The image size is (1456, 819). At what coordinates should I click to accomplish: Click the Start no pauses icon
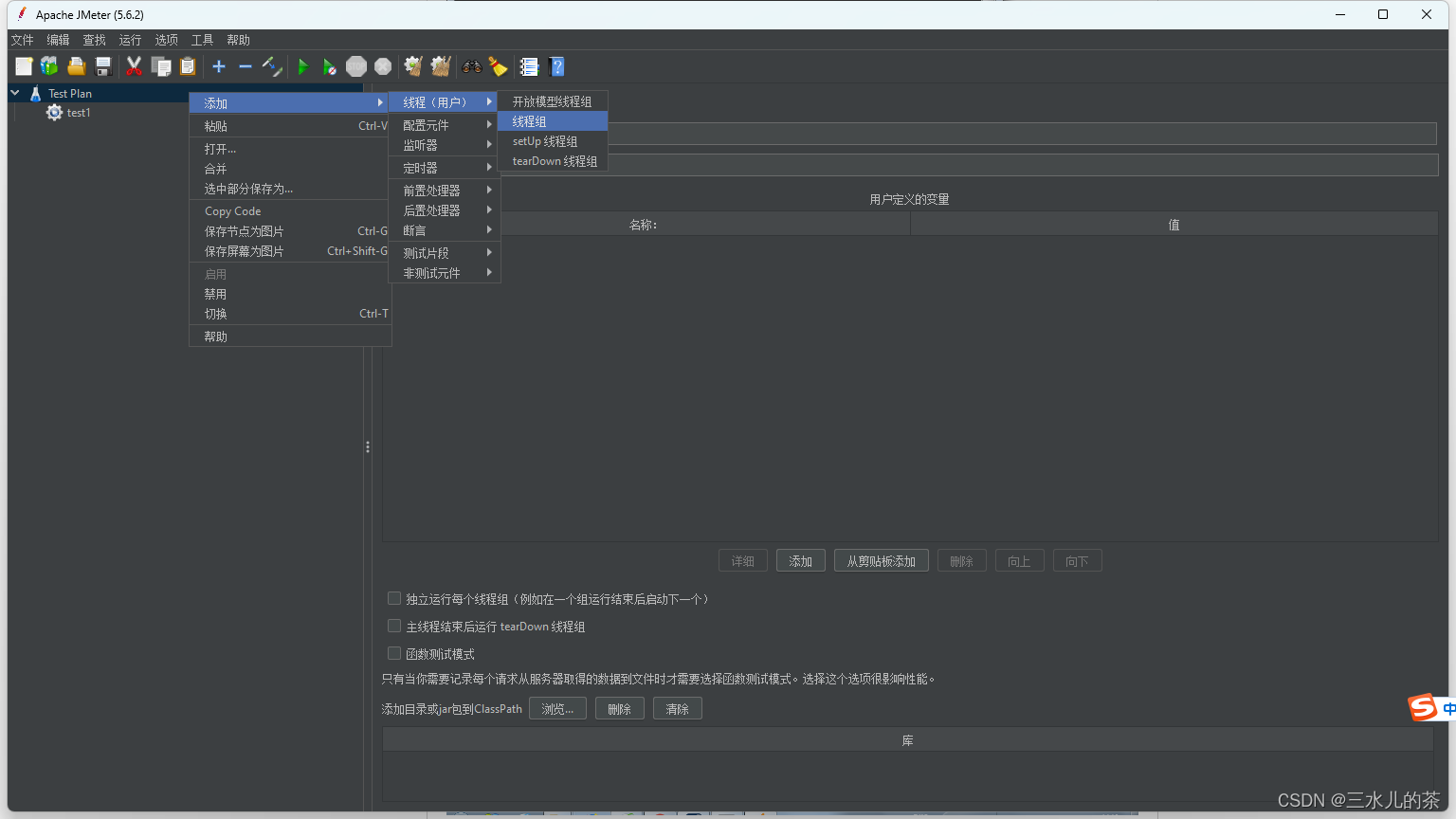[329, 66]
